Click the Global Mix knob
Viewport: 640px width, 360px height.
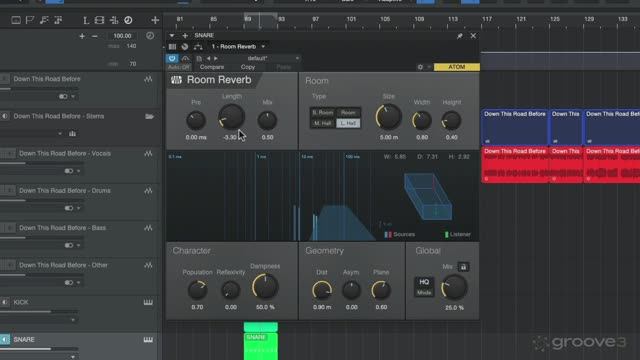tap(454, 287)
